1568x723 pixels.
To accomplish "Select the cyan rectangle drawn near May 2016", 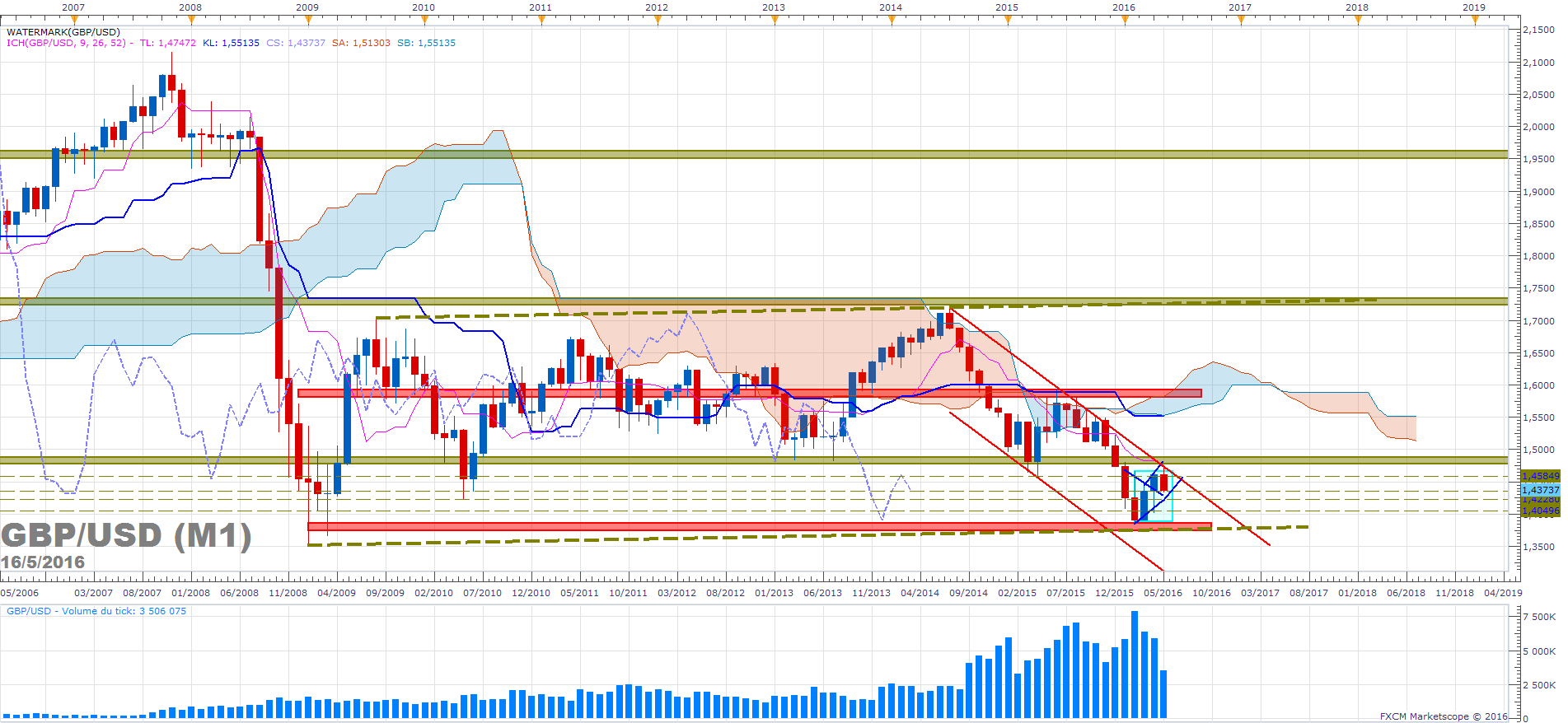I will click(x=1154, y=496).
